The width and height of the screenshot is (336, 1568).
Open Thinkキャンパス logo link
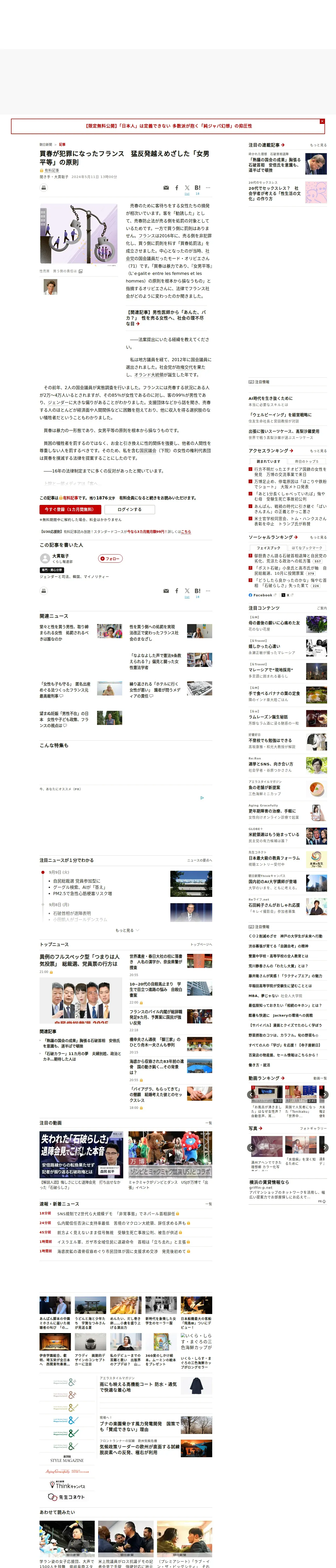point(67,1484)
